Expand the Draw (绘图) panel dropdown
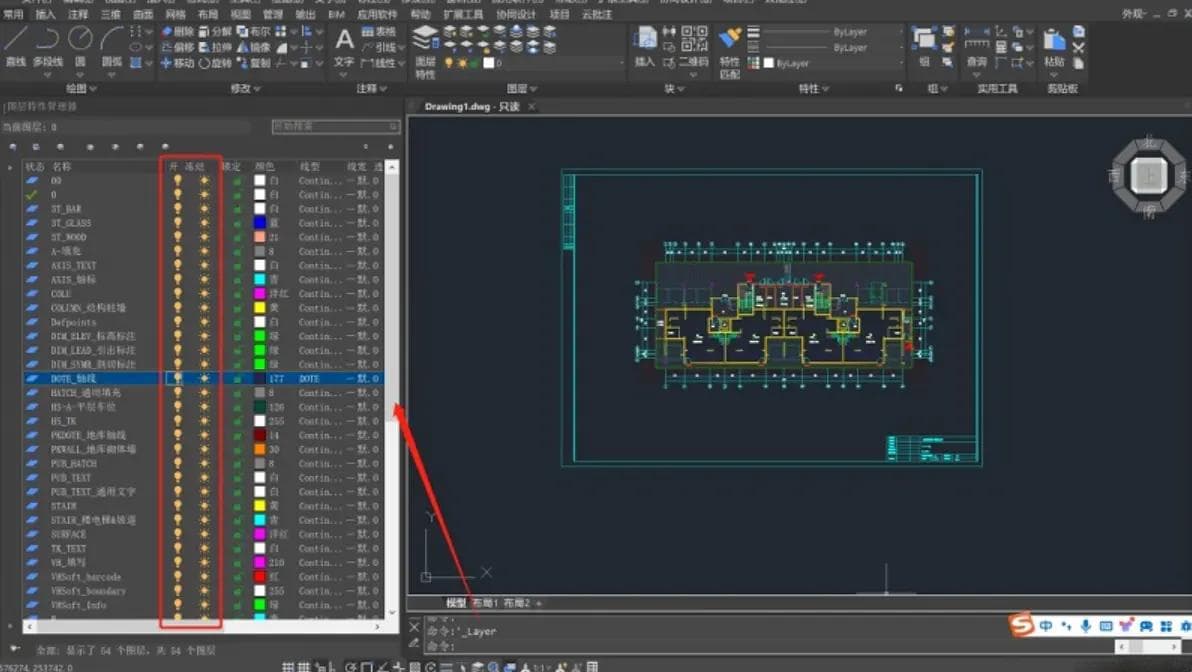 point(81,89)
